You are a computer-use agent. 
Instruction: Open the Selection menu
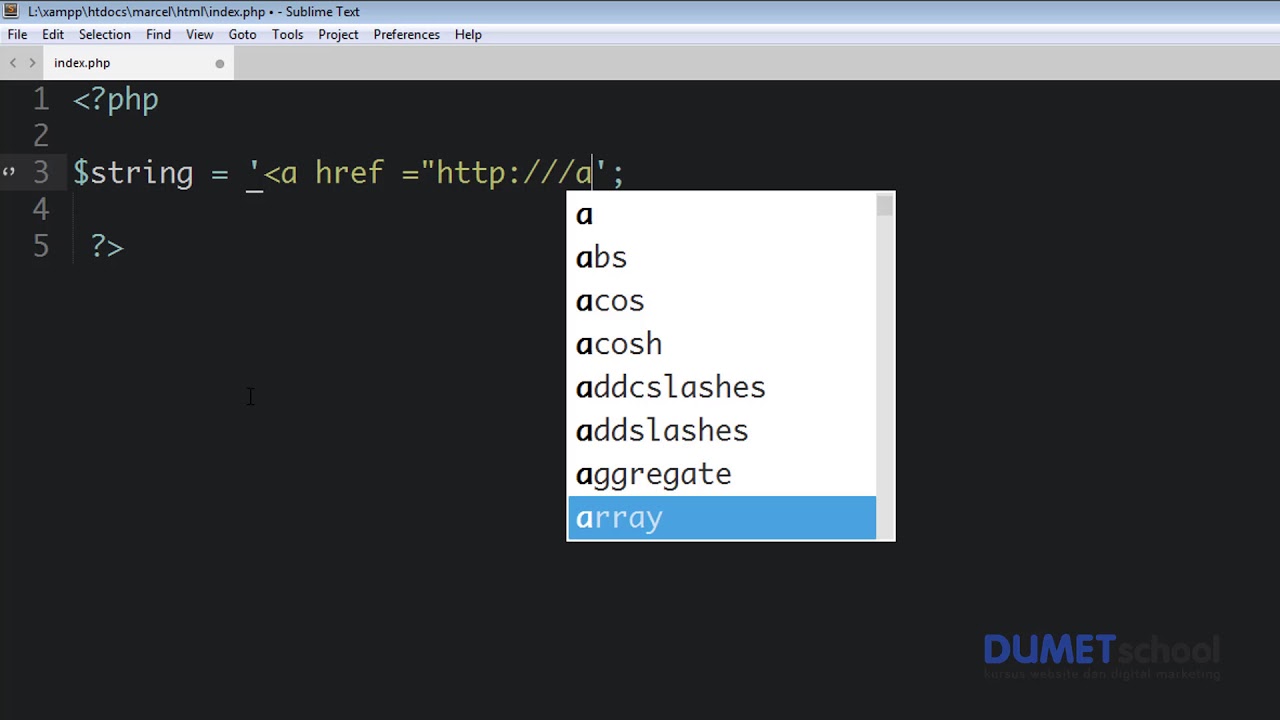coord(105,34)
